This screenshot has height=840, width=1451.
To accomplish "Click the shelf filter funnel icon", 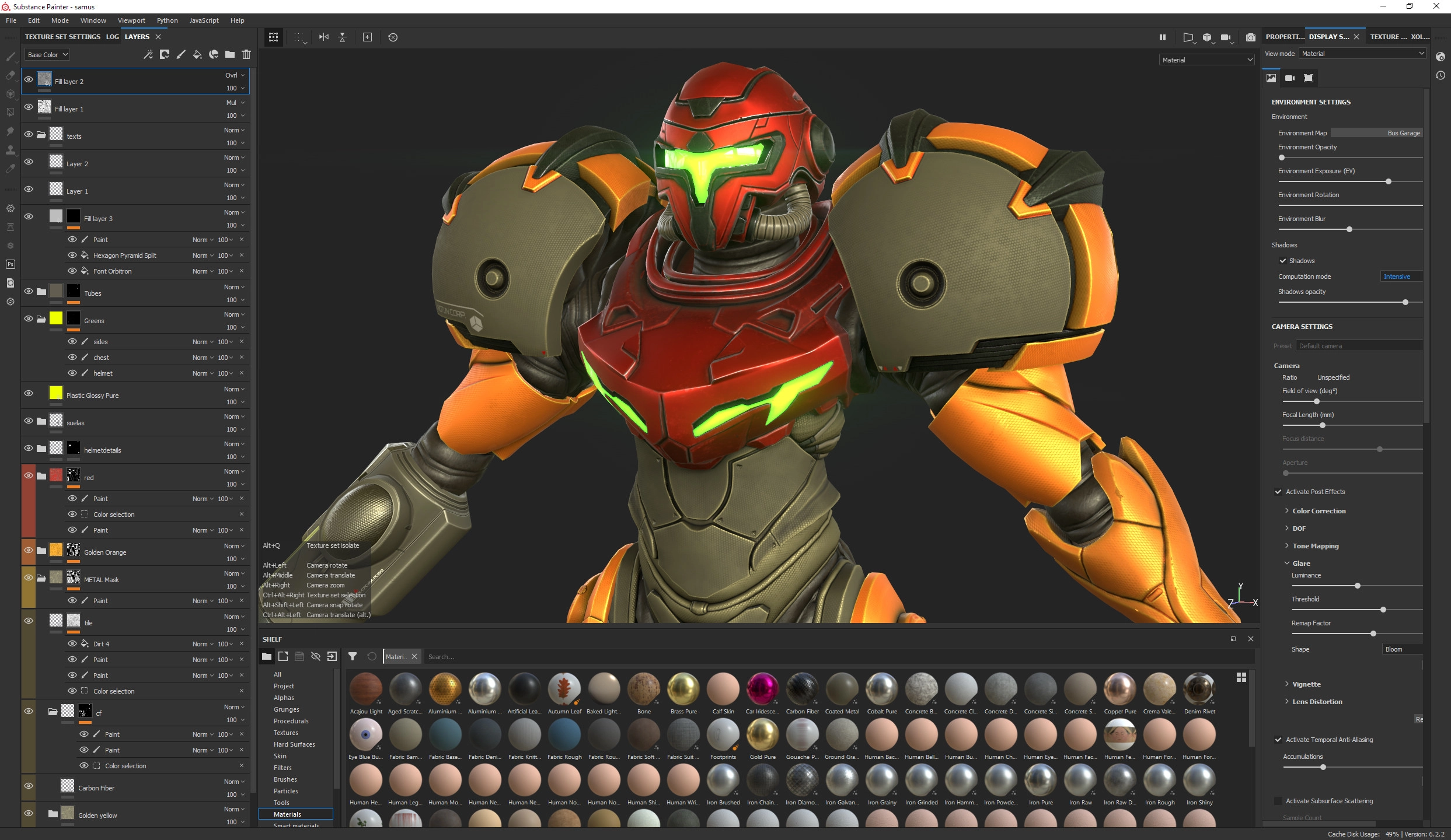I will (x=353, y=656).
